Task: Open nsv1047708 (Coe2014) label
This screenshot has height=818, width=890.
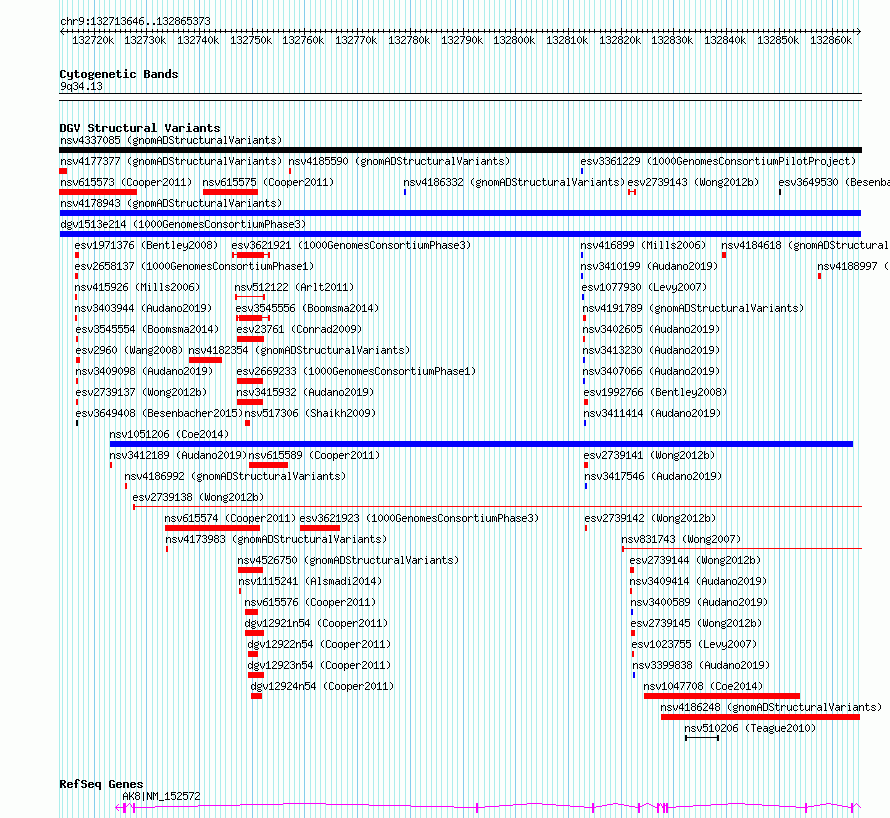Action: tap(703, 686)
